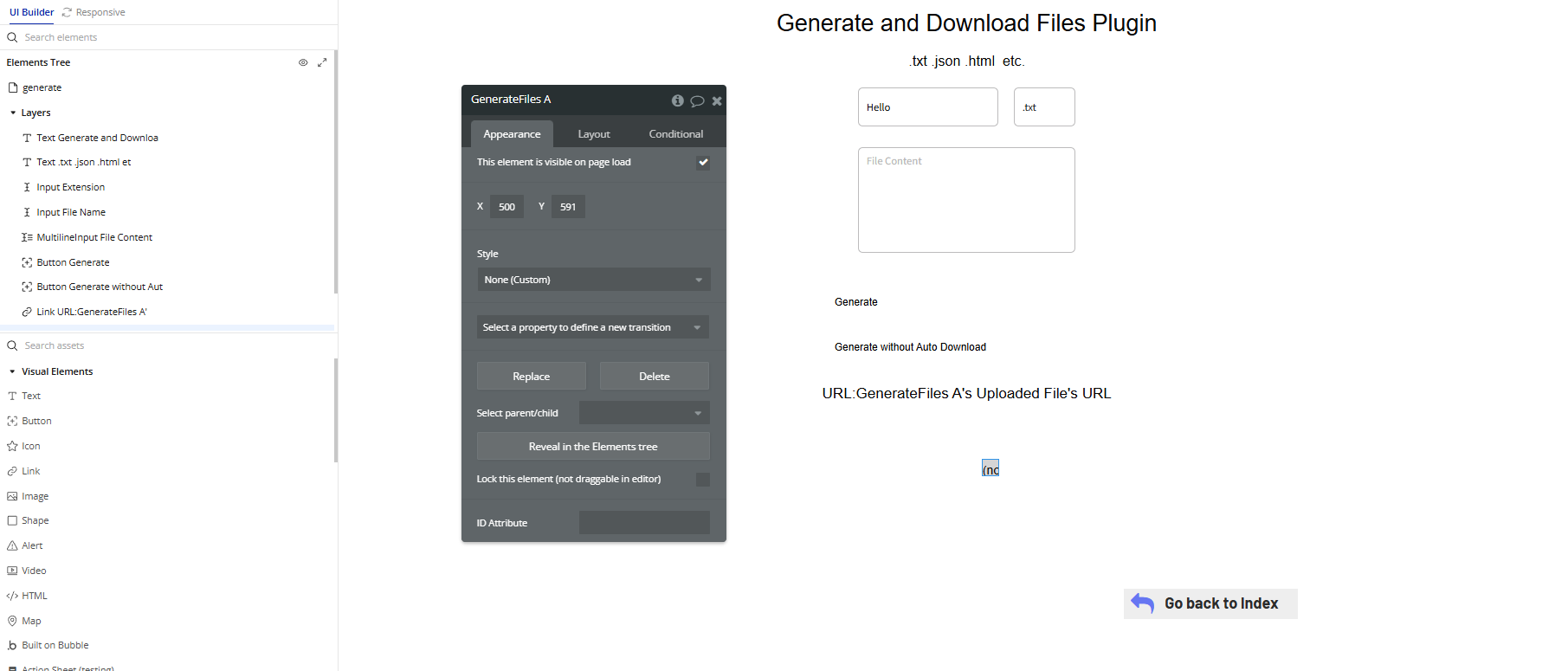Click the search elements magnifier icon

(x=12, y=37)
